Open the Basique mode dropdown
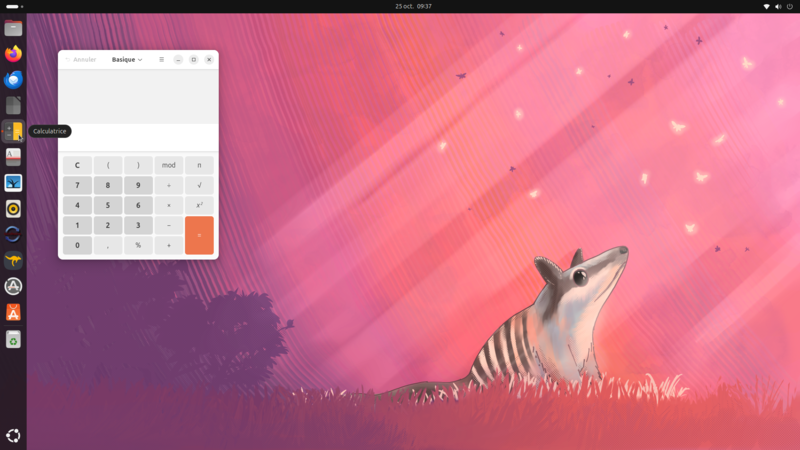 click(x=127, y=60)
